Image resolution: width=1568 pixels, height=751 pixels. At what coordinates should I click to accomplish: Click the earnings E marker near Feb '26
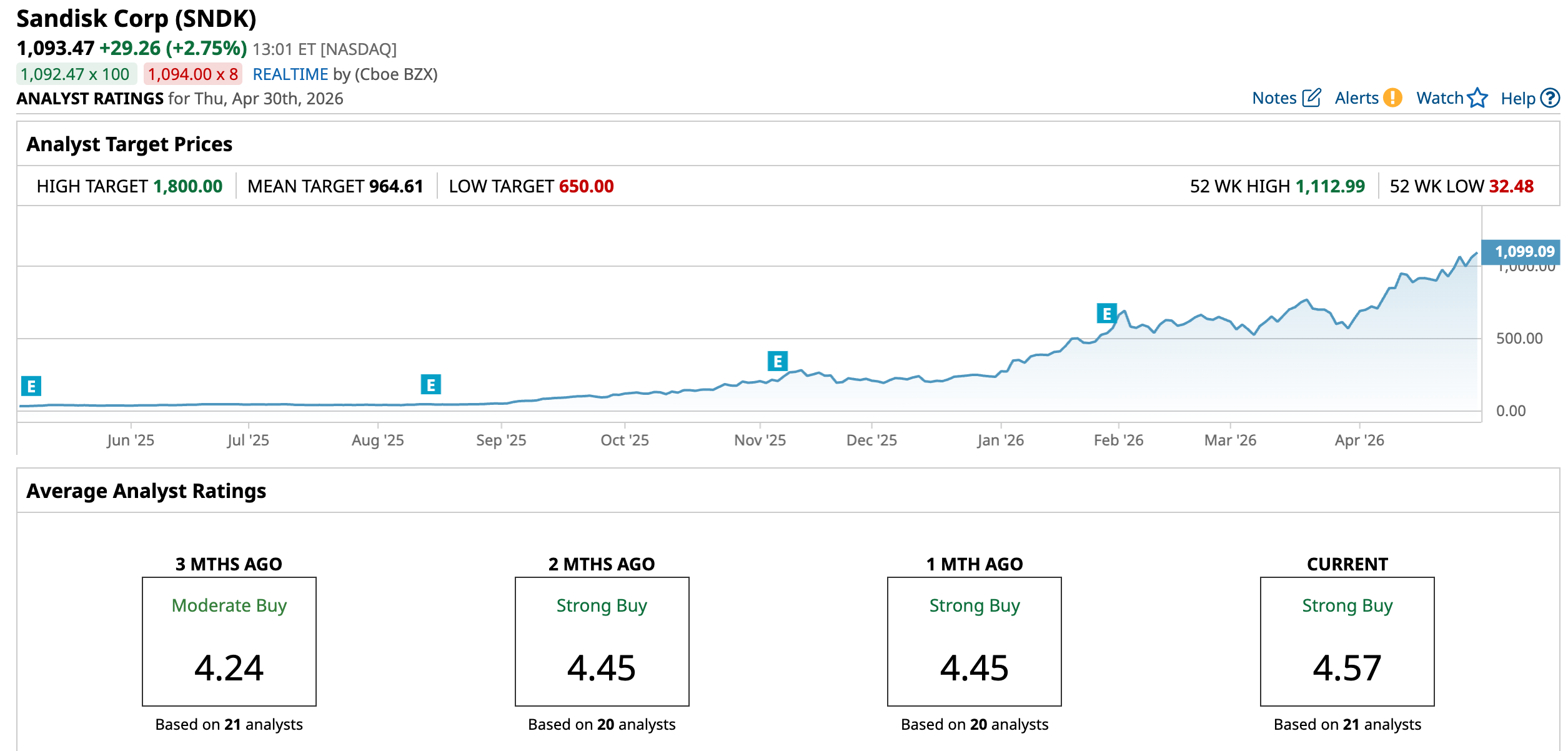(x=1106, y=313)
